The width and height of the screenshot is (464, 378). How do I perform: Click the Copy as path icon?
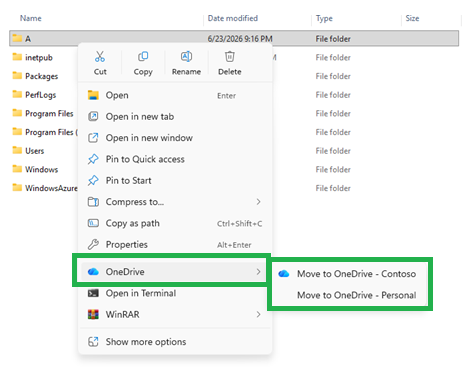tap(93, 223)
